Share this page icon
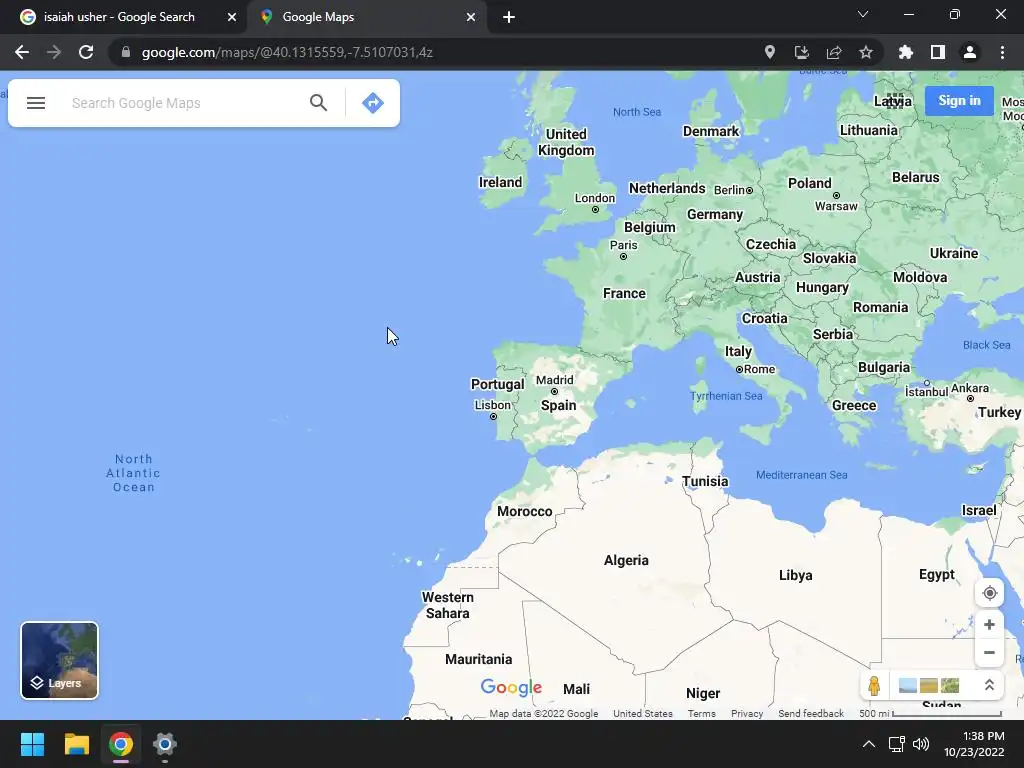The width and height of the screenshot is (1024, 768). point(834,52)
